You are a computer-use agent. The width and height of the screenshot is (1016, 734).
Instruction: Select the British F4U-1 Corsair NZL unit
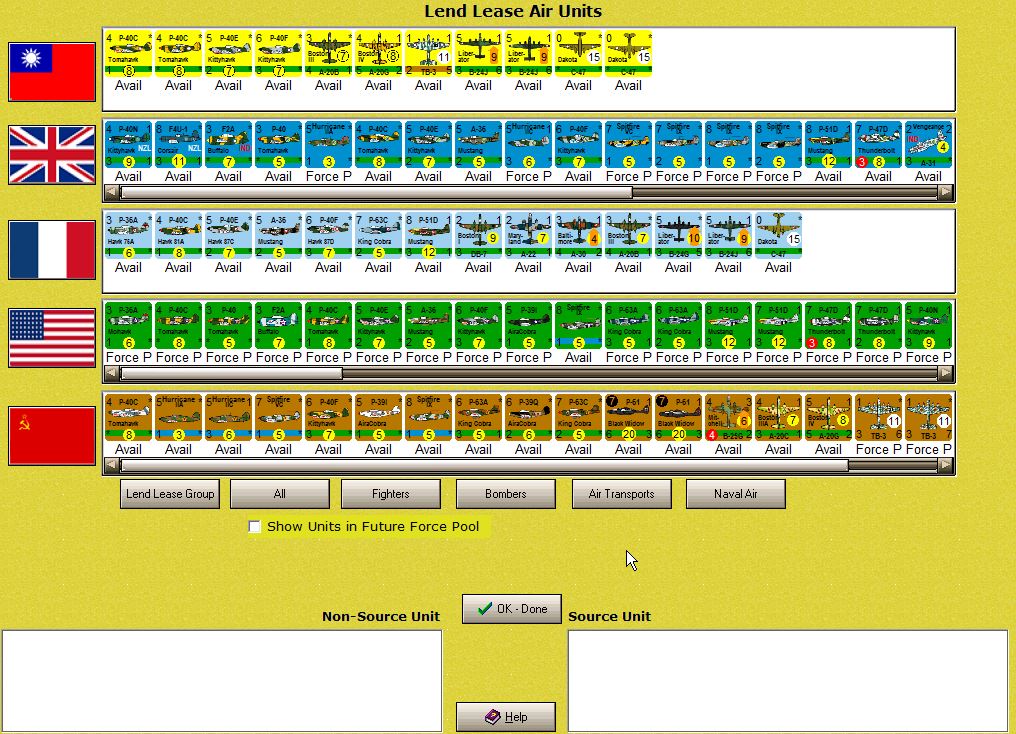pyautogui.click(x=178, y=144)
